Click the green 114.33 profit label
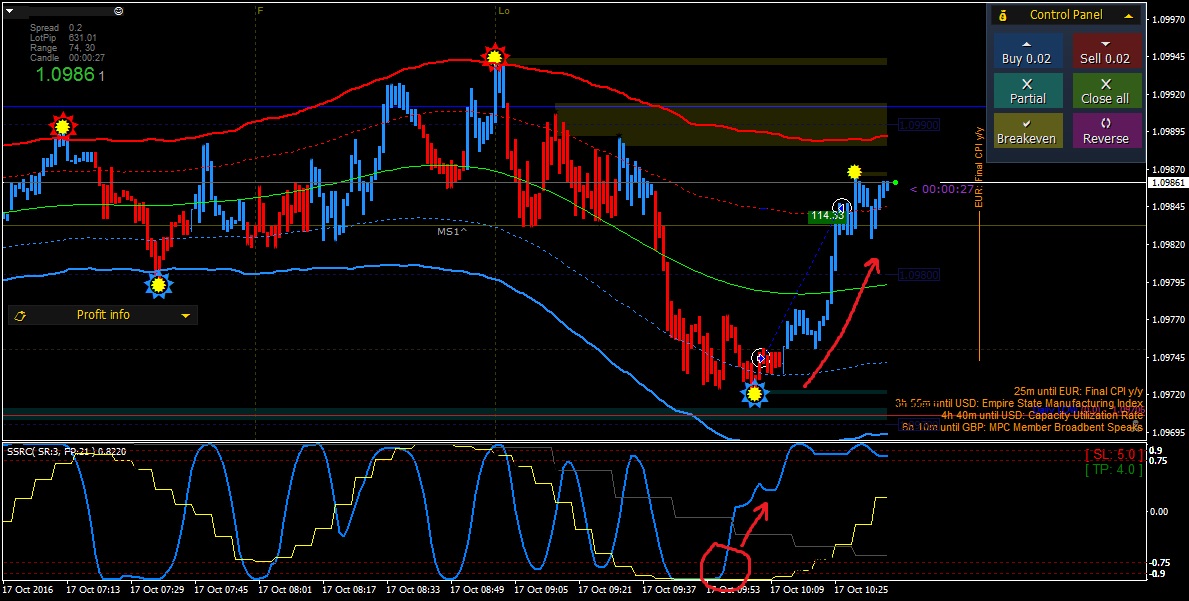The width and height of the screenshot is (1189, 601). [x=827, y=216]
